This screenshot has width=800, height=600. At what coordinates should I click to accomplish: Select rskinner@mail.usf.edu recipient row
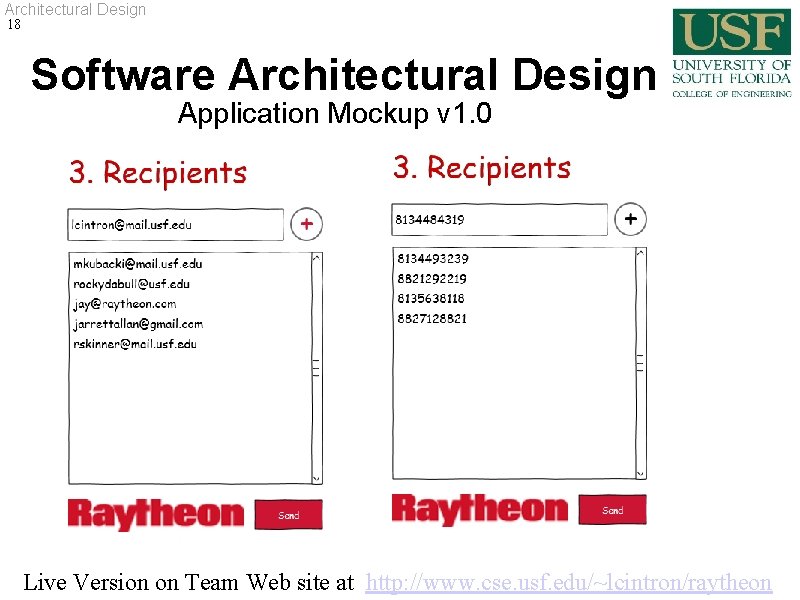point(135,344)
